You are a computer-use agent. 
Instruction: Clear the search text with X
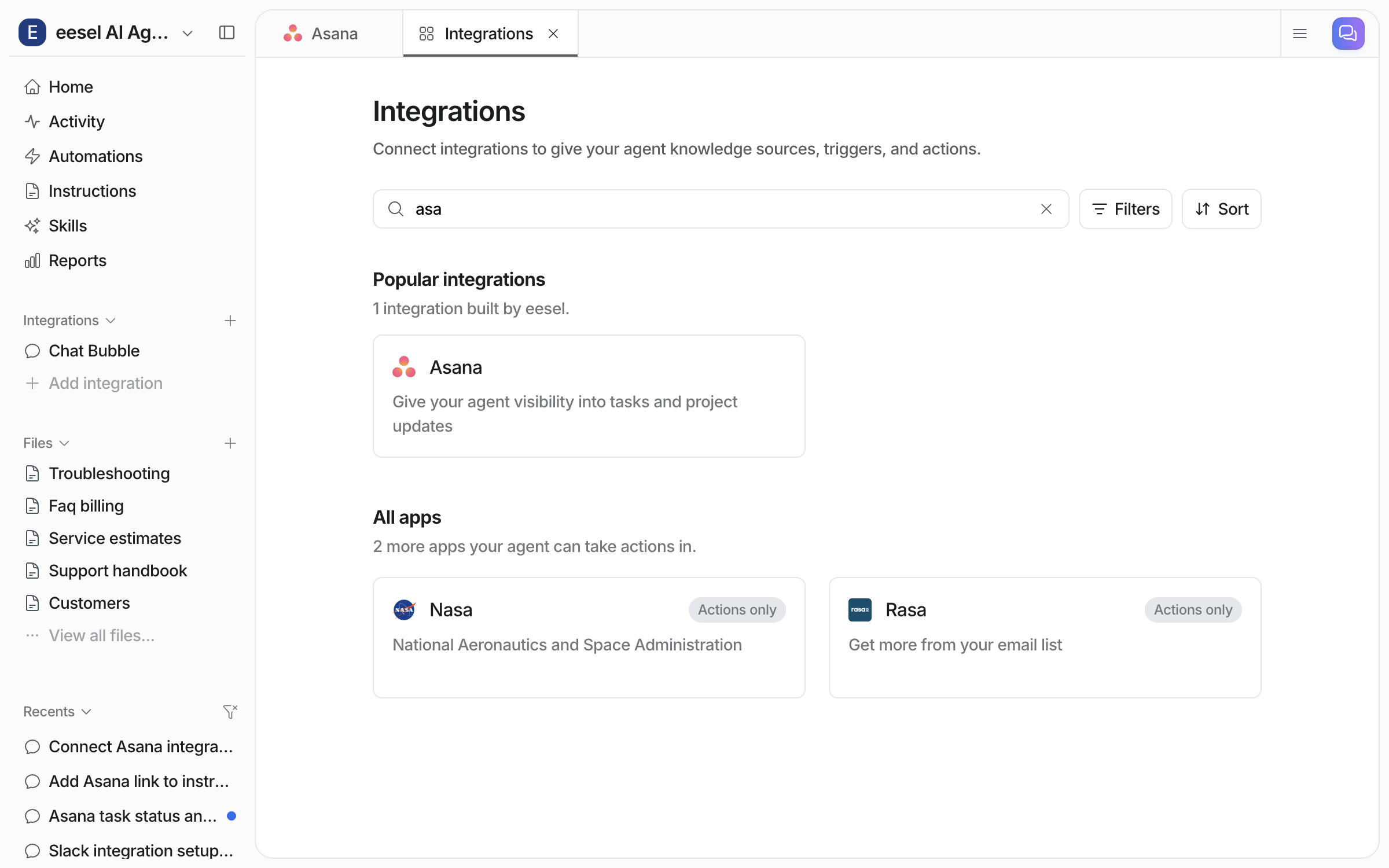(1046, 209)
